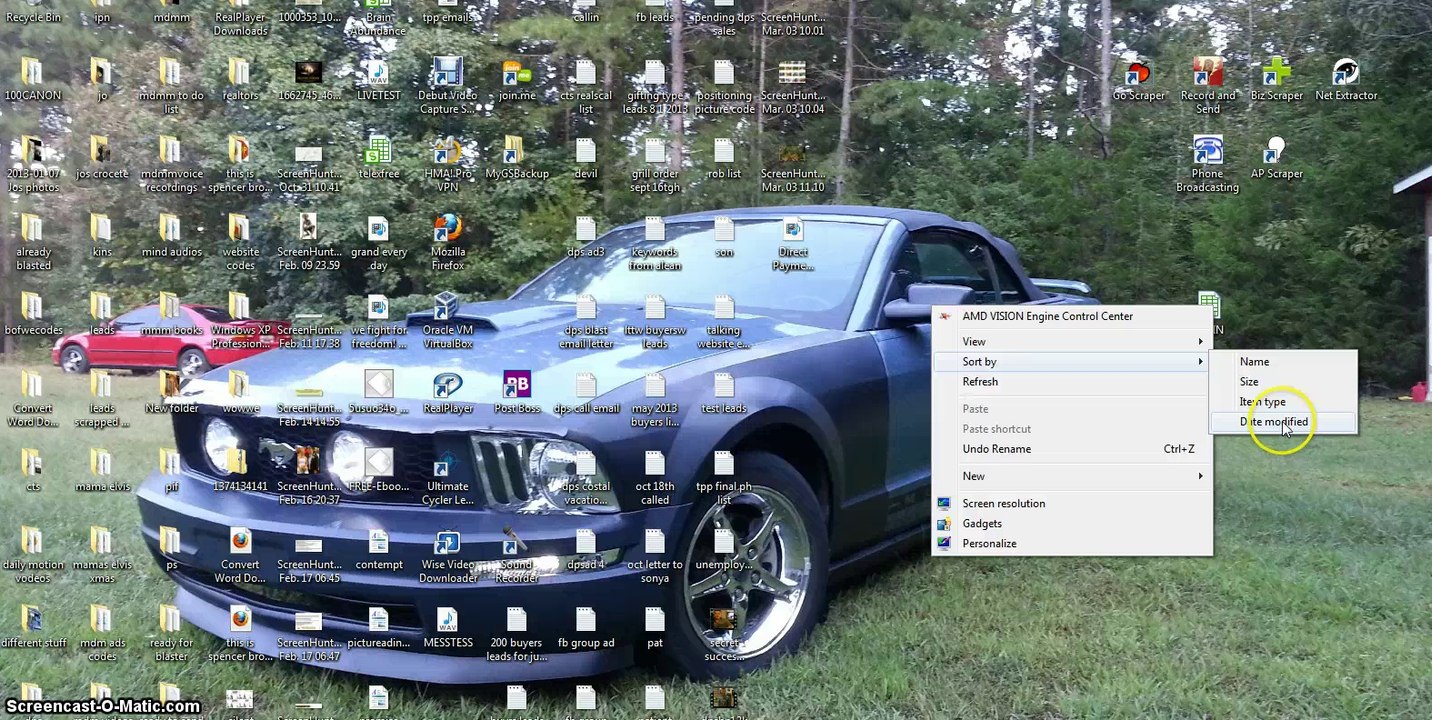This screenshot has width=1432, height=720.
Task: Expand the View submenu in context menu
Action: [1073, 342]
